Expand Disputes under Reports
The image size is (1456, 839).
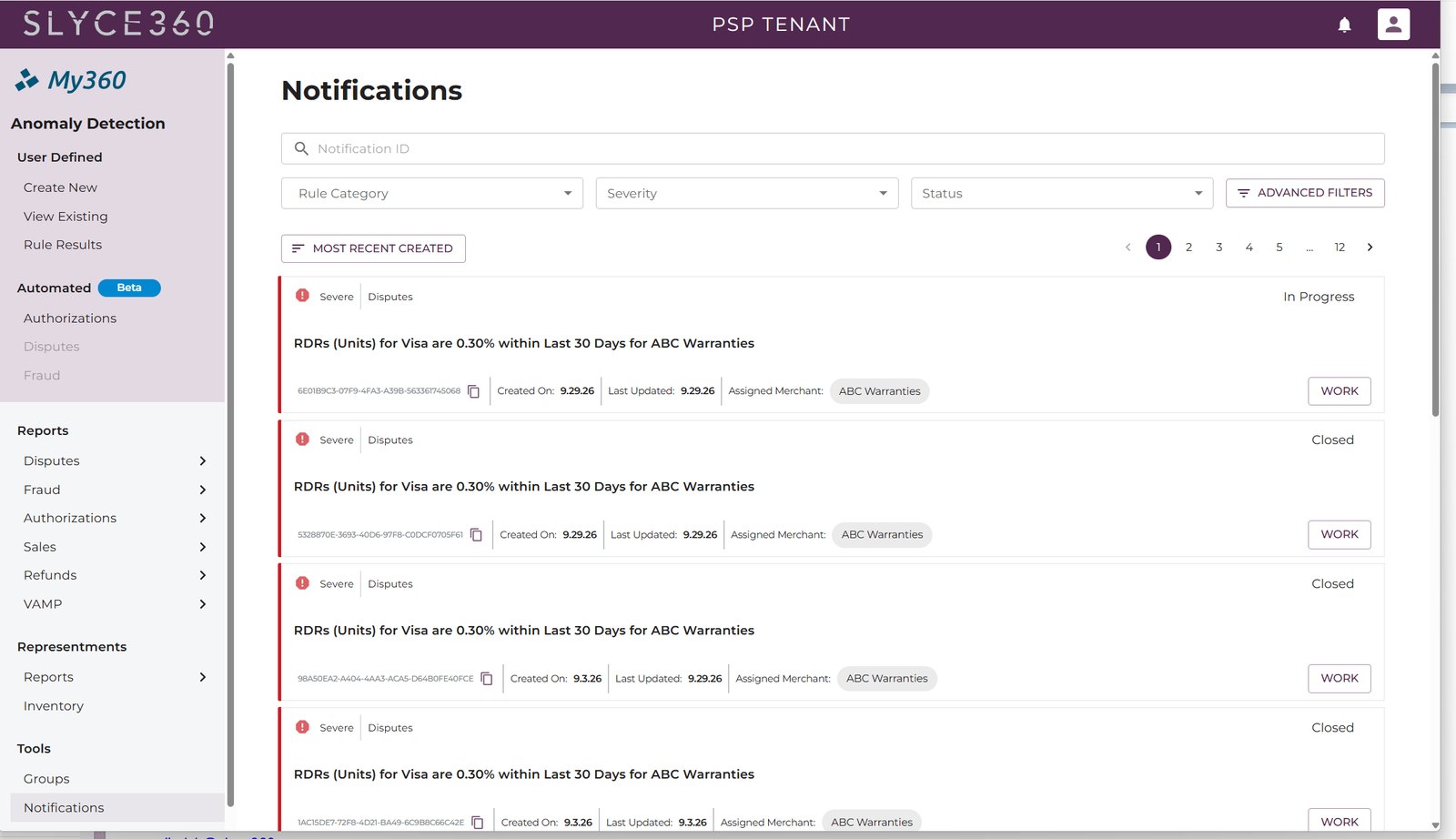(x=202, y=461)
